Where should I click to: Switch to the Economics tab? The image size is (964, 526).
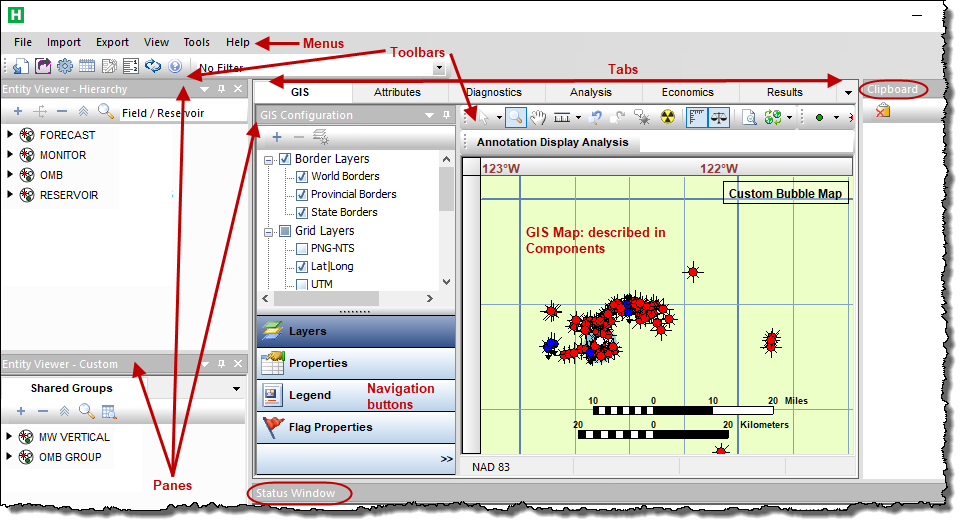point(687,92)
